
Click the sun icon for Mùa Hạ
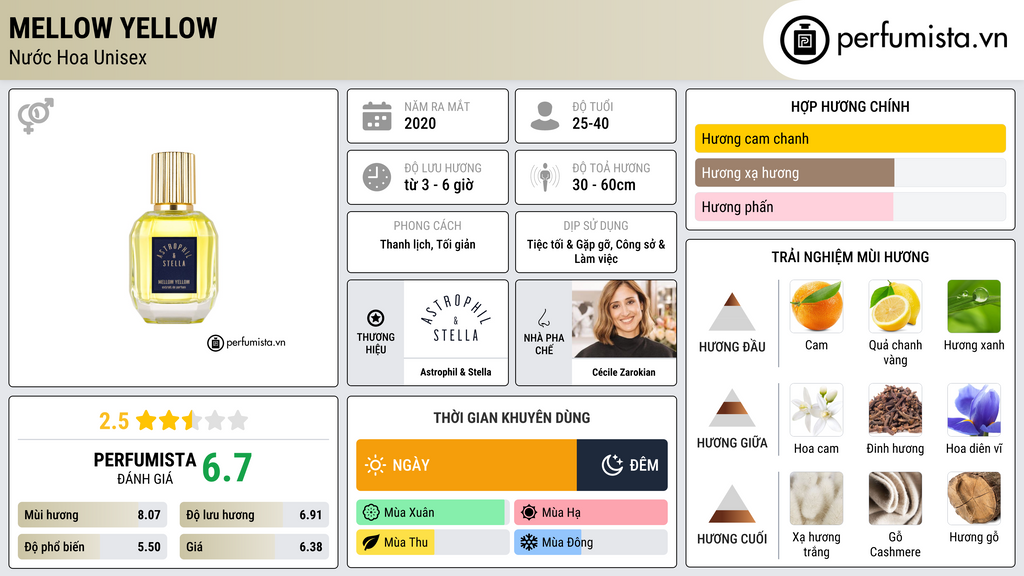tap(528, 513)
